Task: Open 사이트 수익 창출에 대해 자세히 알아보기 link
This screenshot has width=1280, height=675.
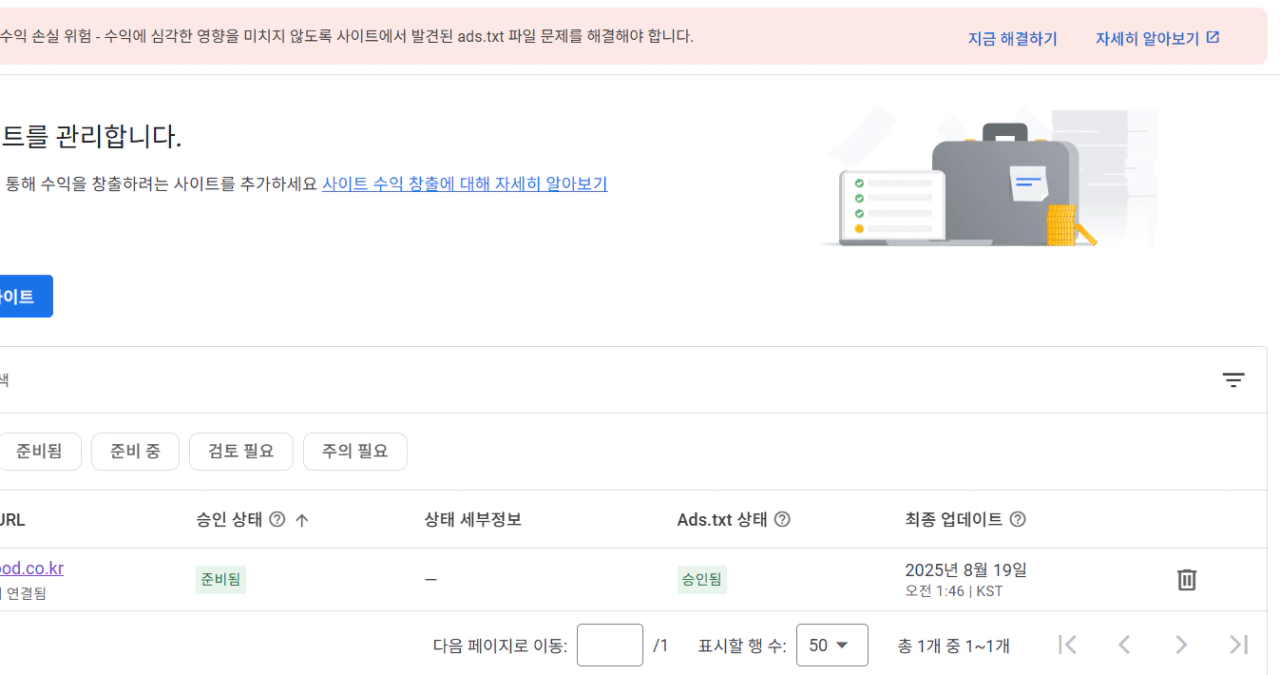Action: point(465,184)
